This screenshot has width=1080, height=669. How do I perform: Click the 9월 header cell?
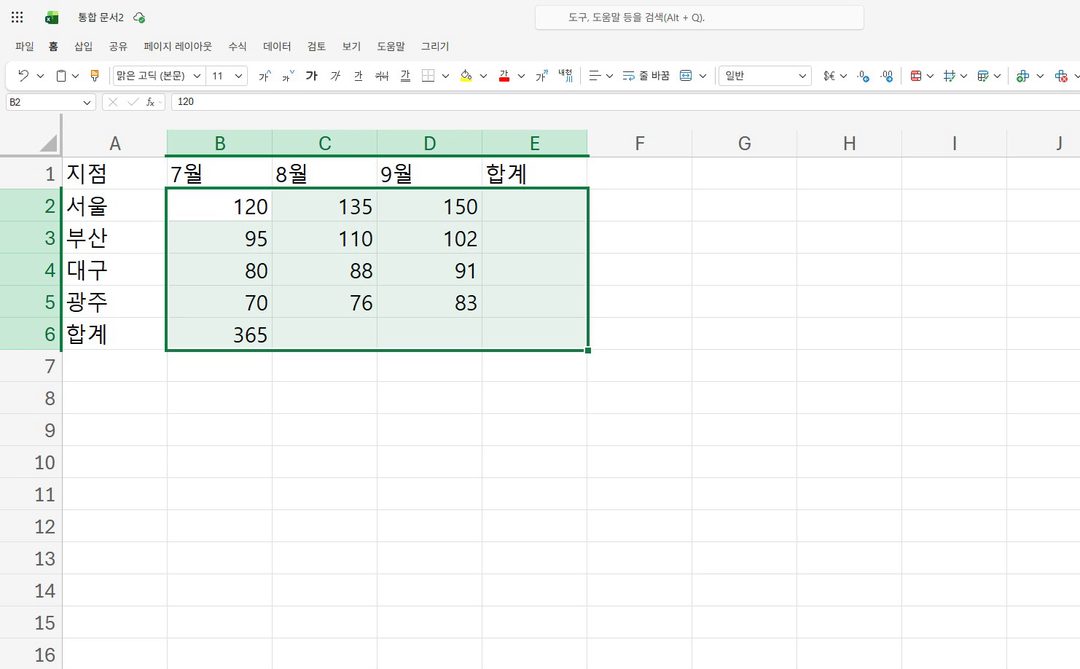point(429,173)
